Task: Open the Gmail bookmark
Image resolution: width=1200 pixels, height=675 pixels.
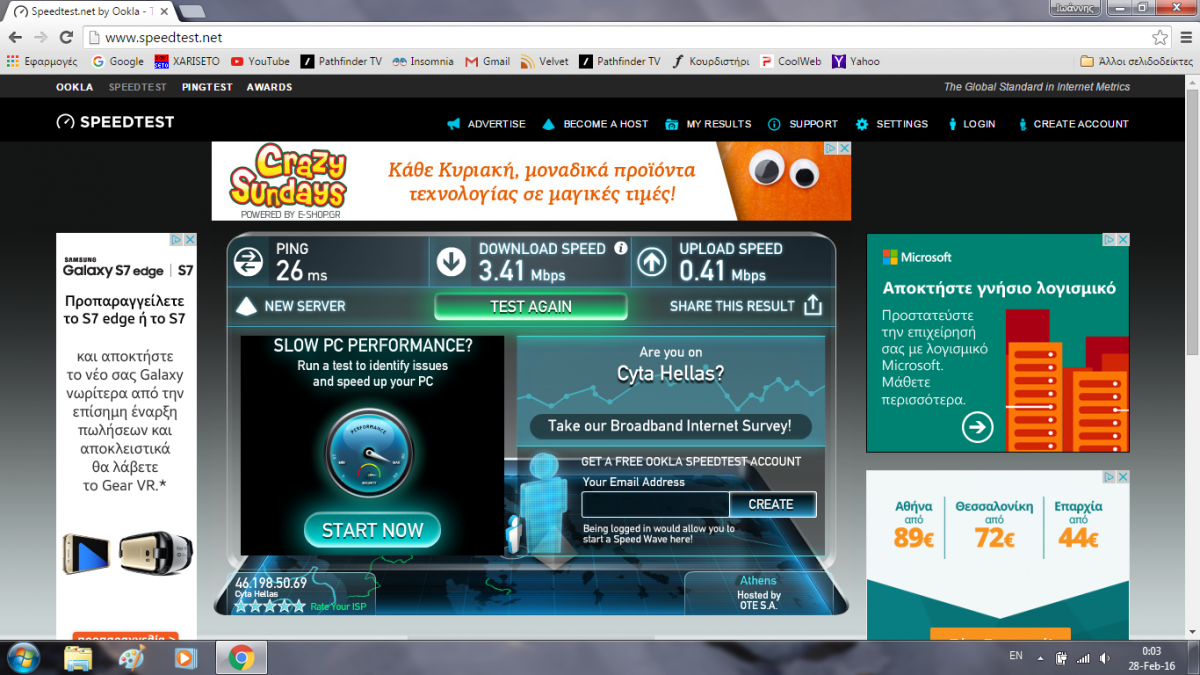Action: click(488, 61)
